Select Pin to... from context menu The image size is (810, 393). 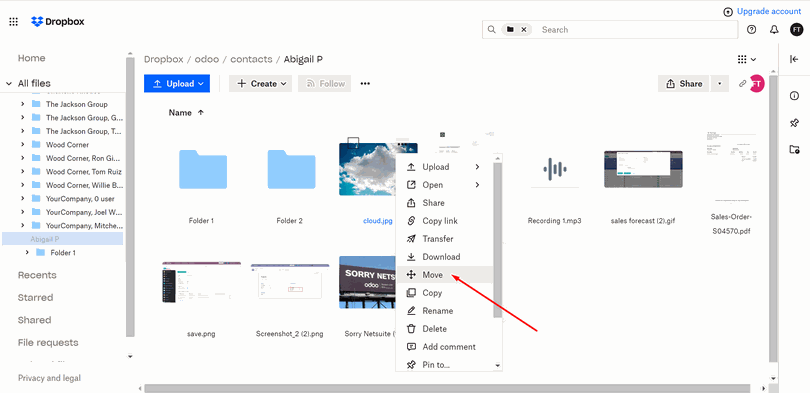pyautogui.click(x=444, y=365)
